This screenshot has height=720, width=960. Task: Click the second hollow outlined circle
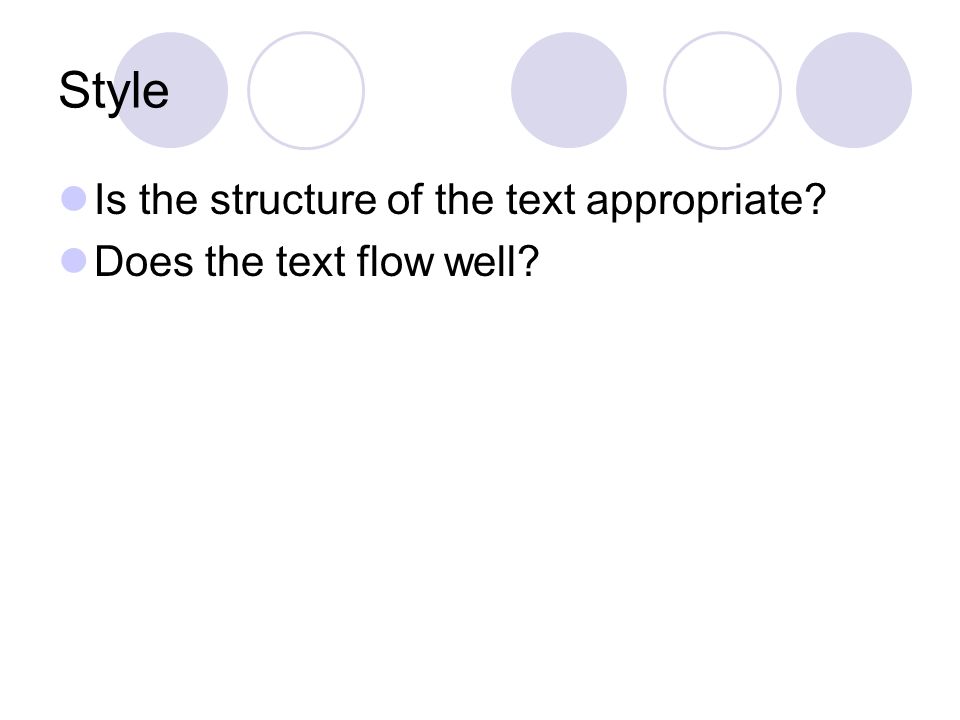pos(722,91)
